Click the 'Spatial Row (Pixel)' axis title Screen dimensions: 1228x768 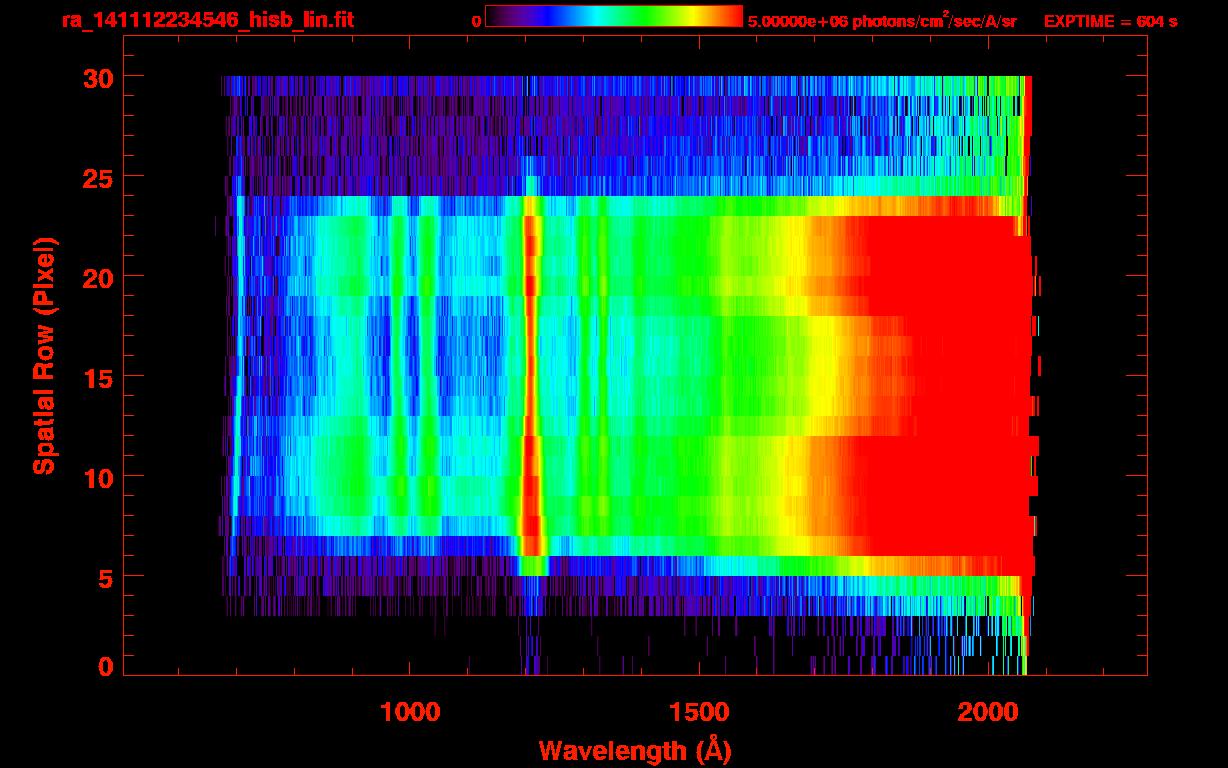point(44,355)
